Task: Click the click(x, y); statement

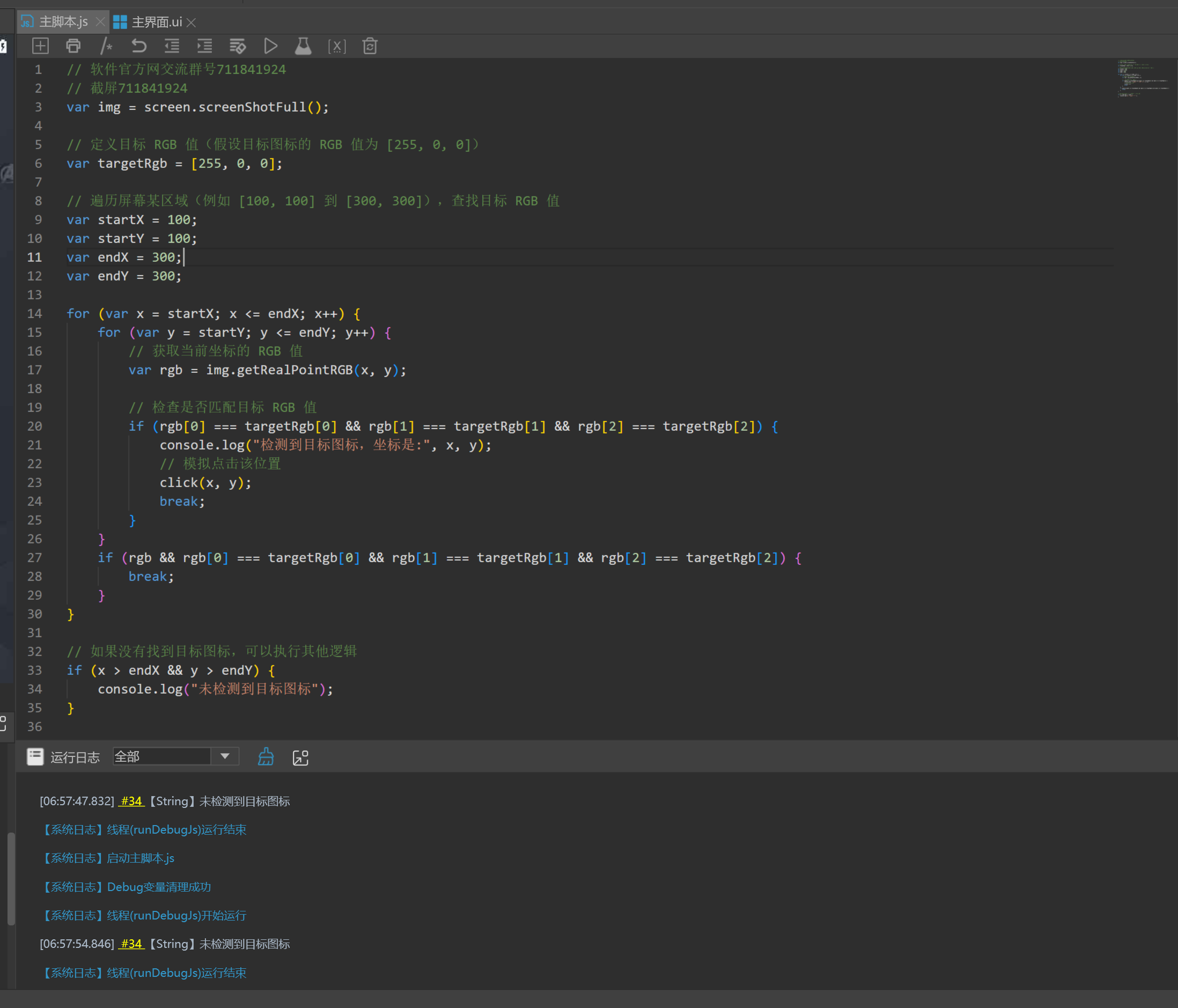Action: [205, 482]
